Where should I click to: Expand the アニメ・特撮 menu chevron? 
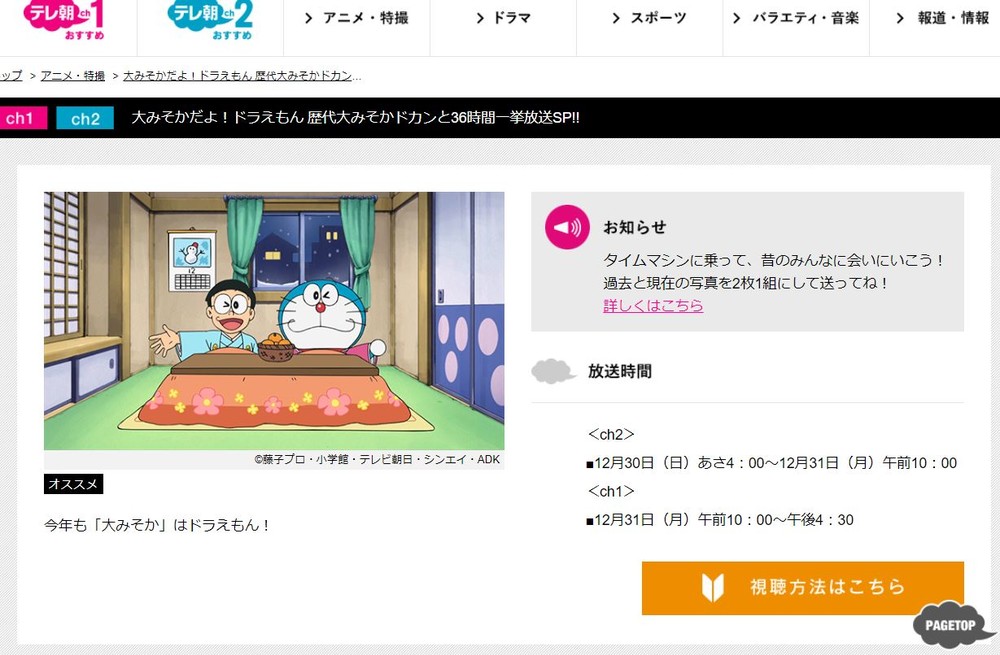pos(309,18)
